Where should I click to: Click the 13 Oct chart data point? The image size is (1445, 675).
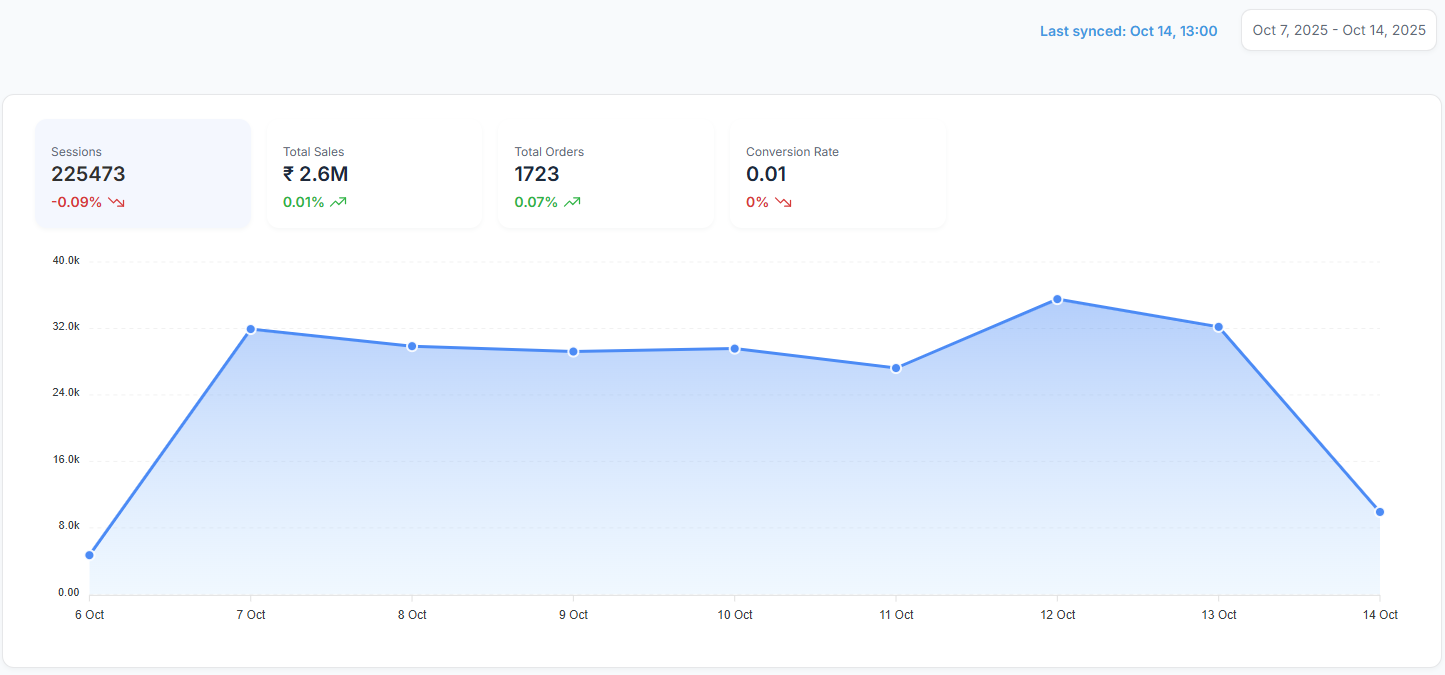coord(1218,327)
